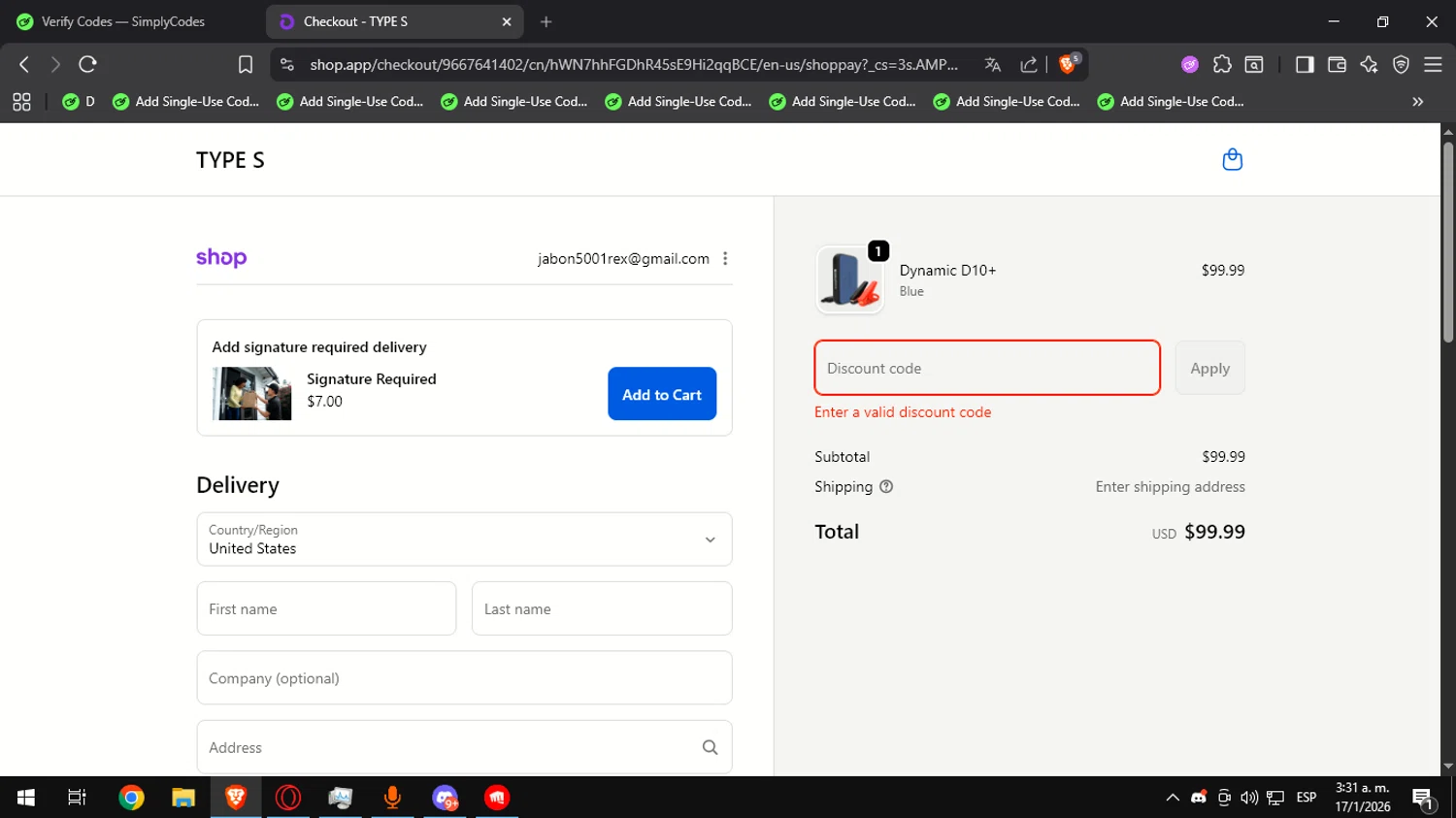
Task: Open Brave Shields lion icon in address bar
Action: point(1068,64)
